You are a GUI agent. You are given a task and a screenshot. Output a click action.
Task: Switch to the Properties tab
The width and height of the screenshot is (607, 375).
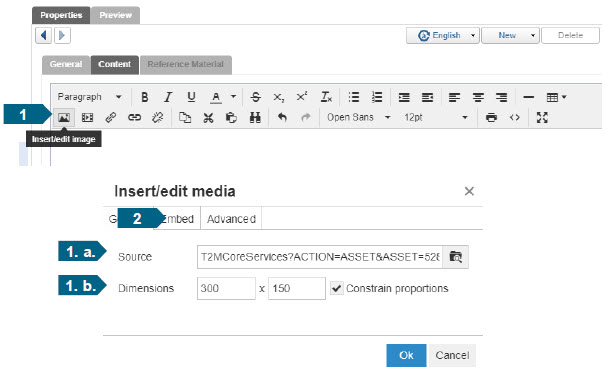[x=61, y=15]
